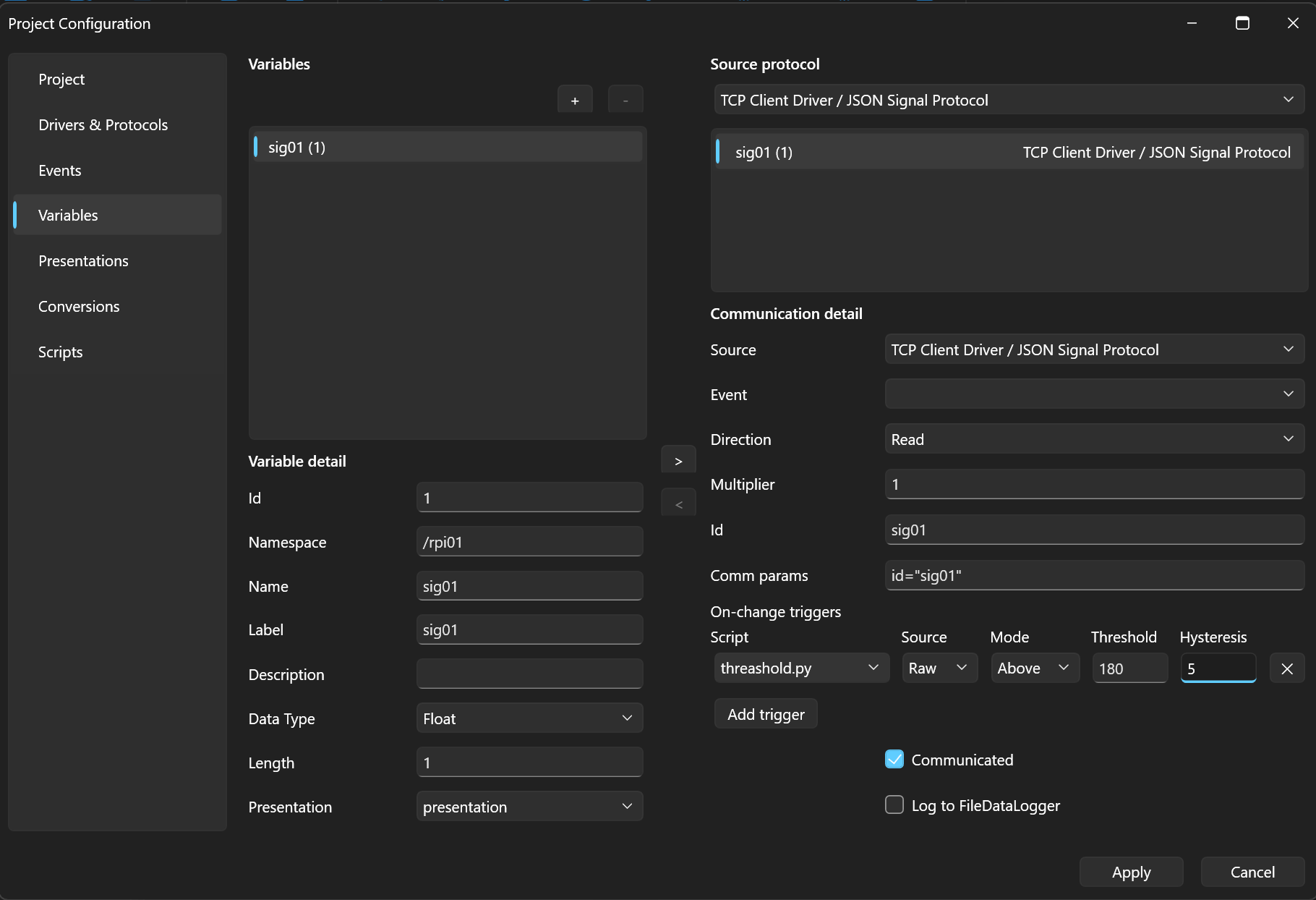Click the Comm params field
1316x900 pixels.
[x=1095, y=575]
